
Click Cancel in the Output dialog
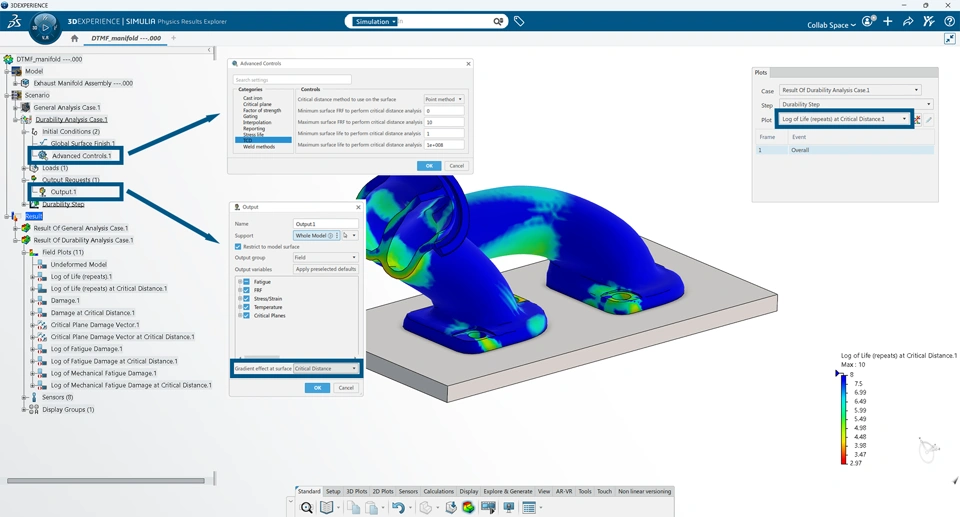(x=346, y=388)
